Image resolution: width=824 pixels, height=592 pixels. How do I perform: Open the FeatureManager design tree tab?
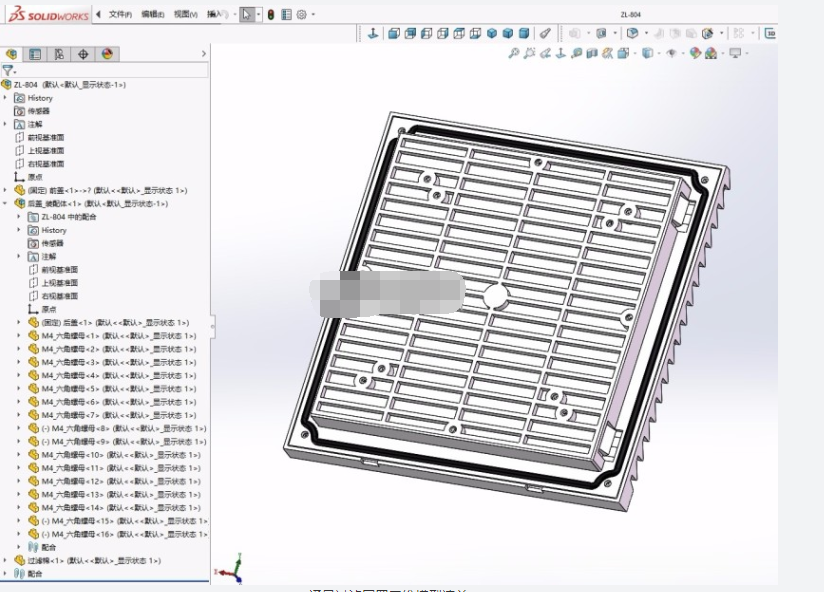click(x=12, y=54)
